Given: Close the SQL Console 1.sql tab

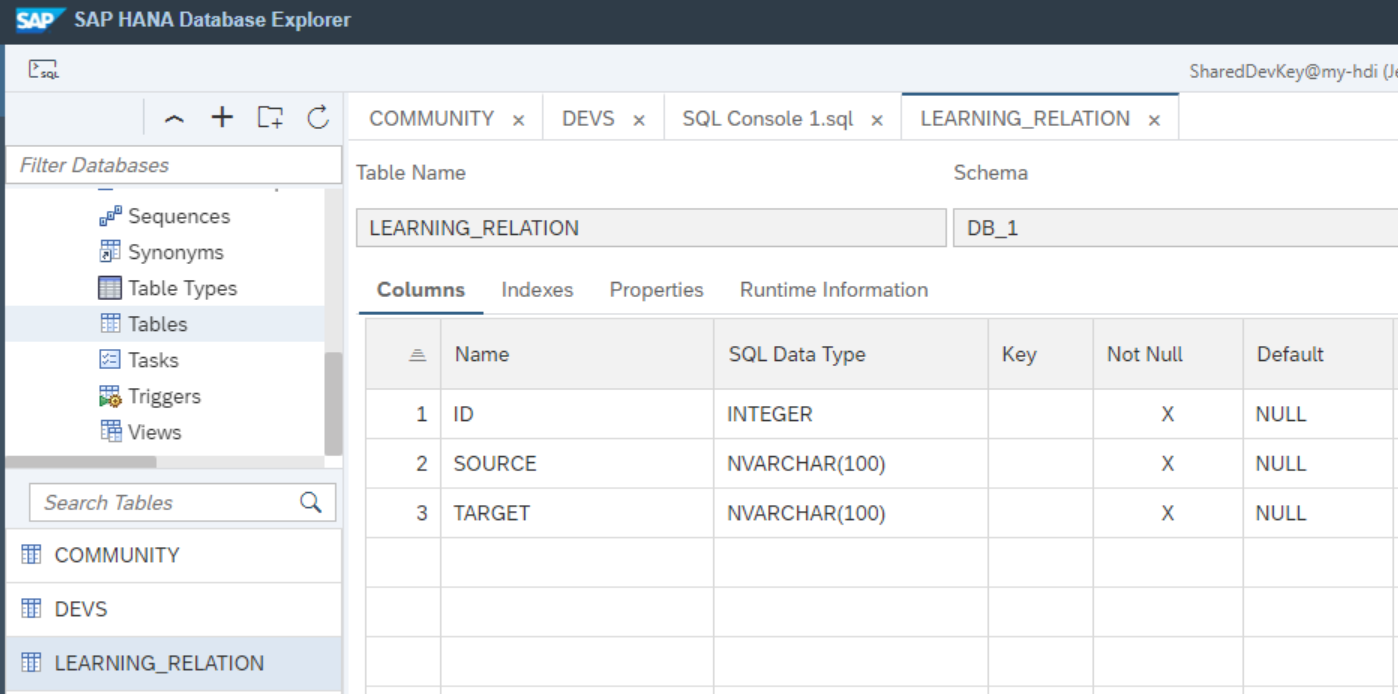Looking at the screenshot, I should [x=877, y=120].
